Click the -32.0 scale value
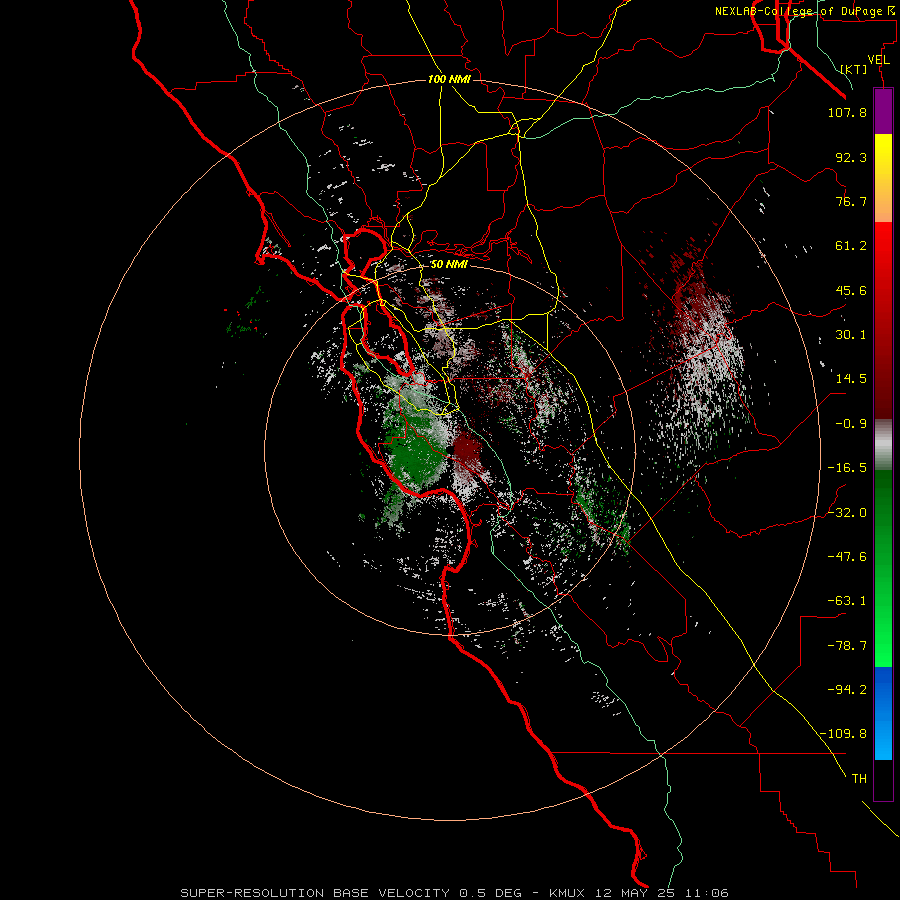The height and width of the screenshot is (900, 900). (847, 513)
